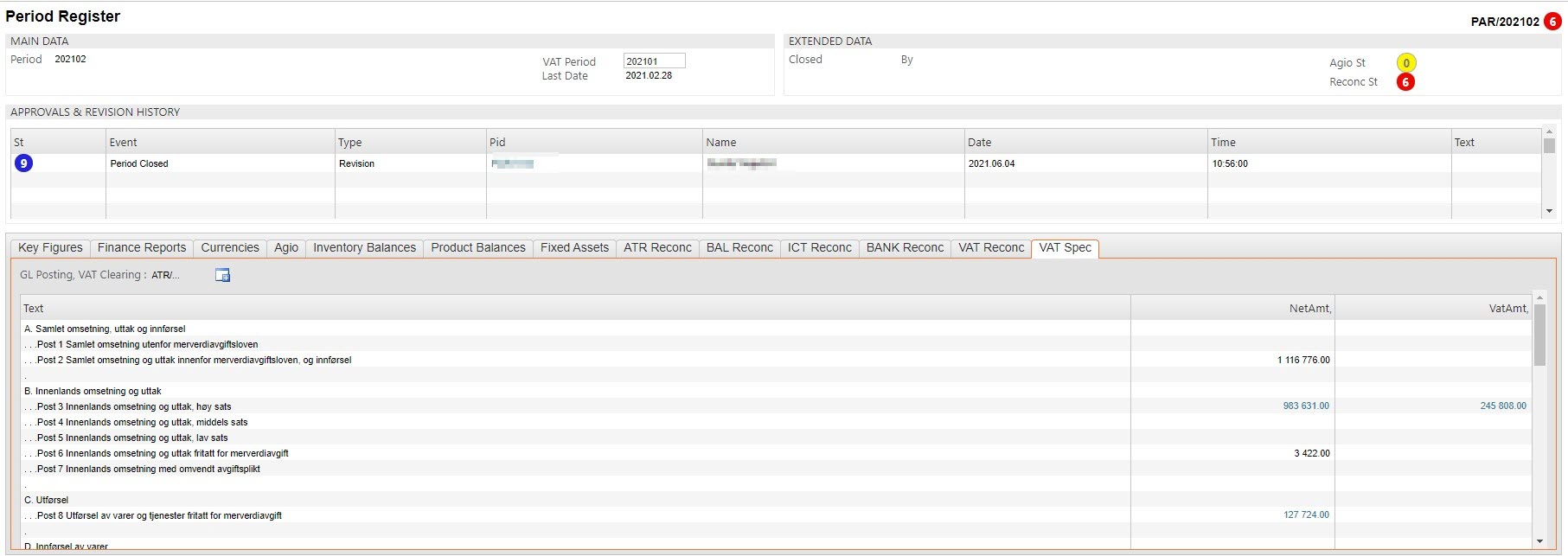Click the red status 6 badge beside PAR/202102

click(x=1552, y=22)
